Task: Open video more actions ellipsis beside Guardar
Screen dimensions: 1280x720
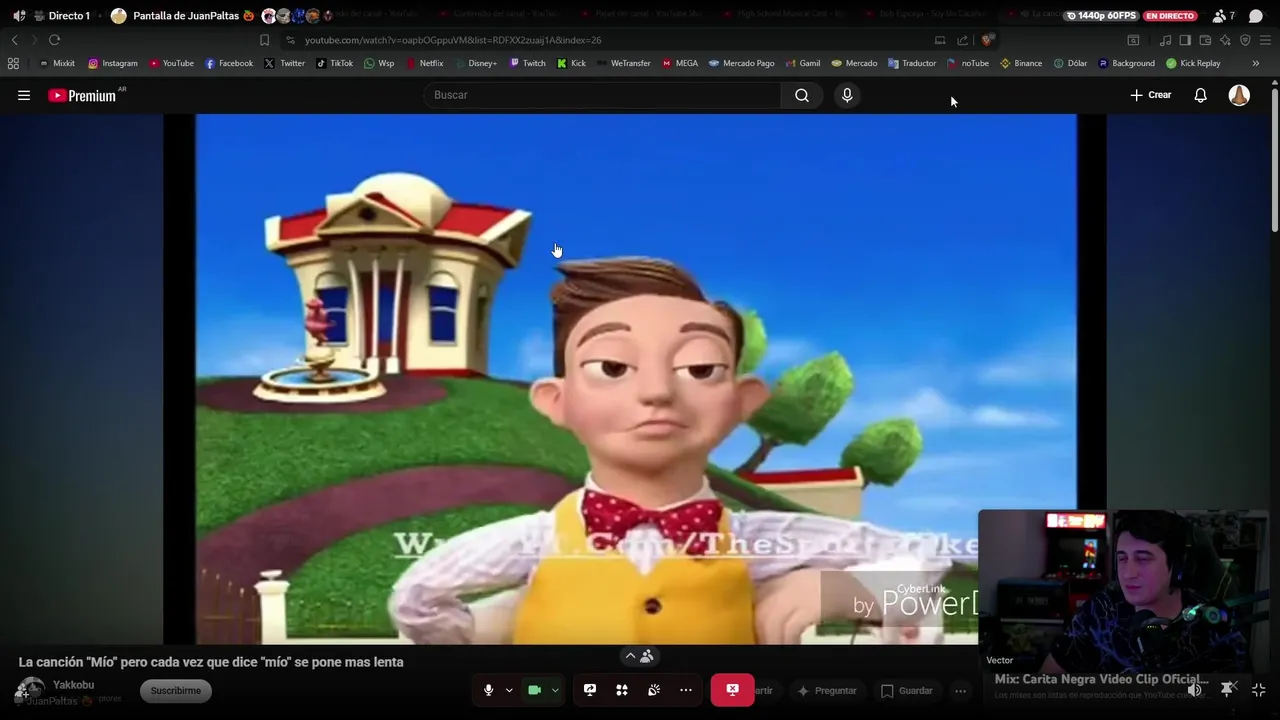Action: [x=960, y=691]
